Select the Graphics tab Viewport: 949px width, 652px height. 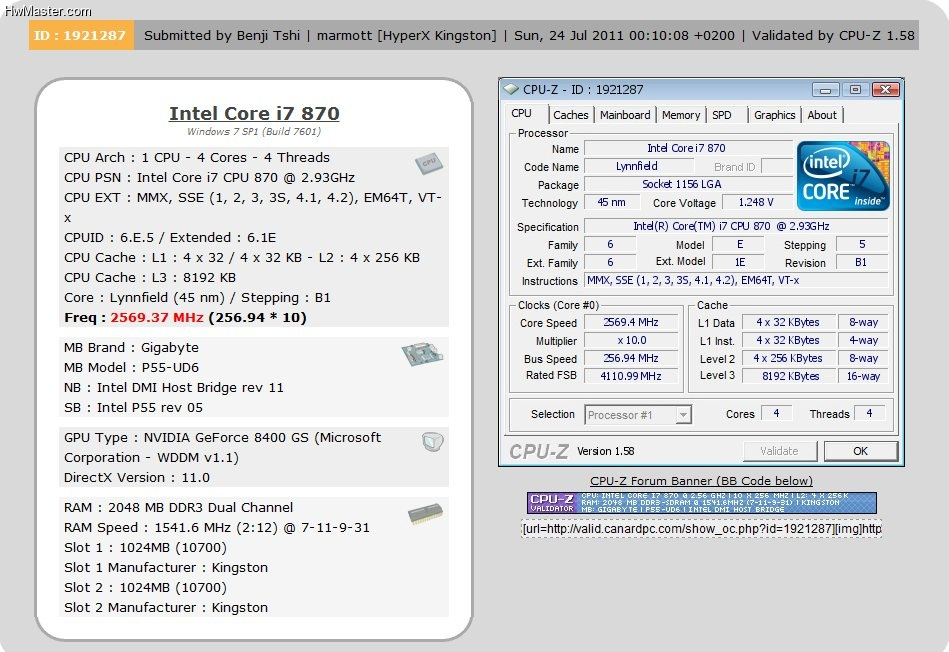[774, 114]
